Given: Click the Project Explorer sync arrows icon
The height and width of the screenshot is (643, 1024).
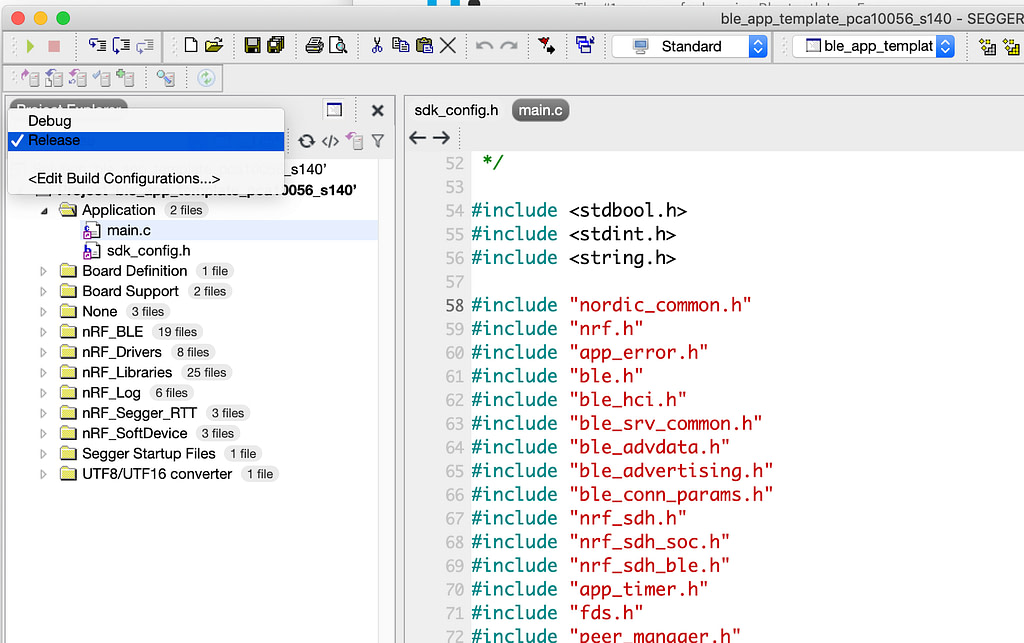Looking at the screenshot, I should pos(306,142).
